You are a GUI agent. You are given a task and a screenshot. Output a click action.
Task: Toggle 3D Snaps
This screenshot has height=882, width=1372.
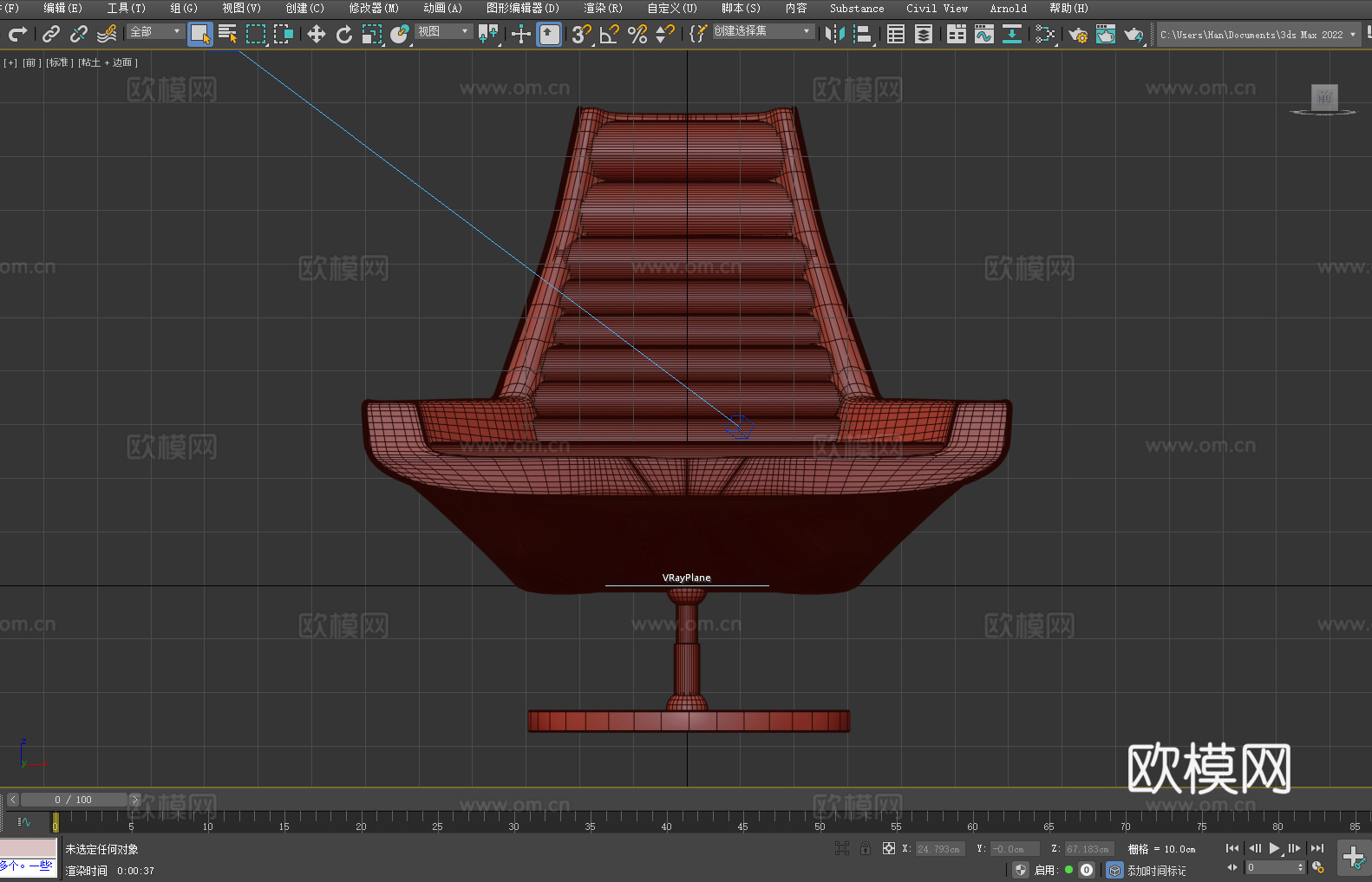581,34
